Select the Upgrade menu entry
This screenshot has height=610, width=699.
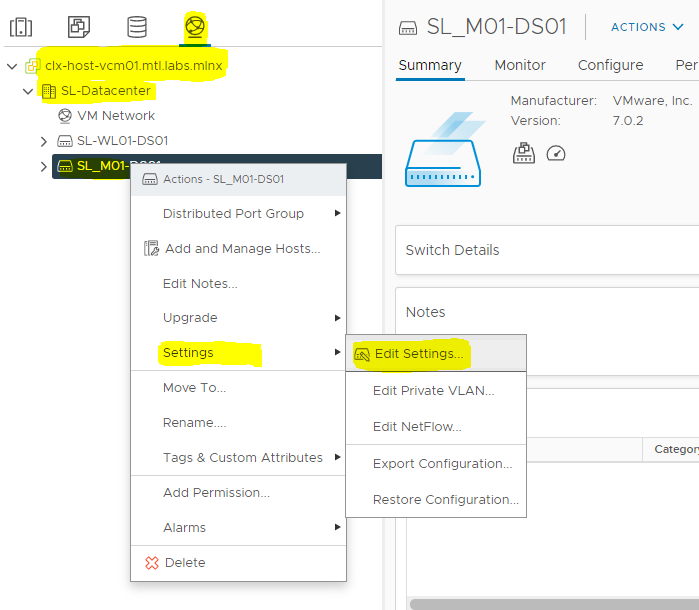tap(238, 318)
